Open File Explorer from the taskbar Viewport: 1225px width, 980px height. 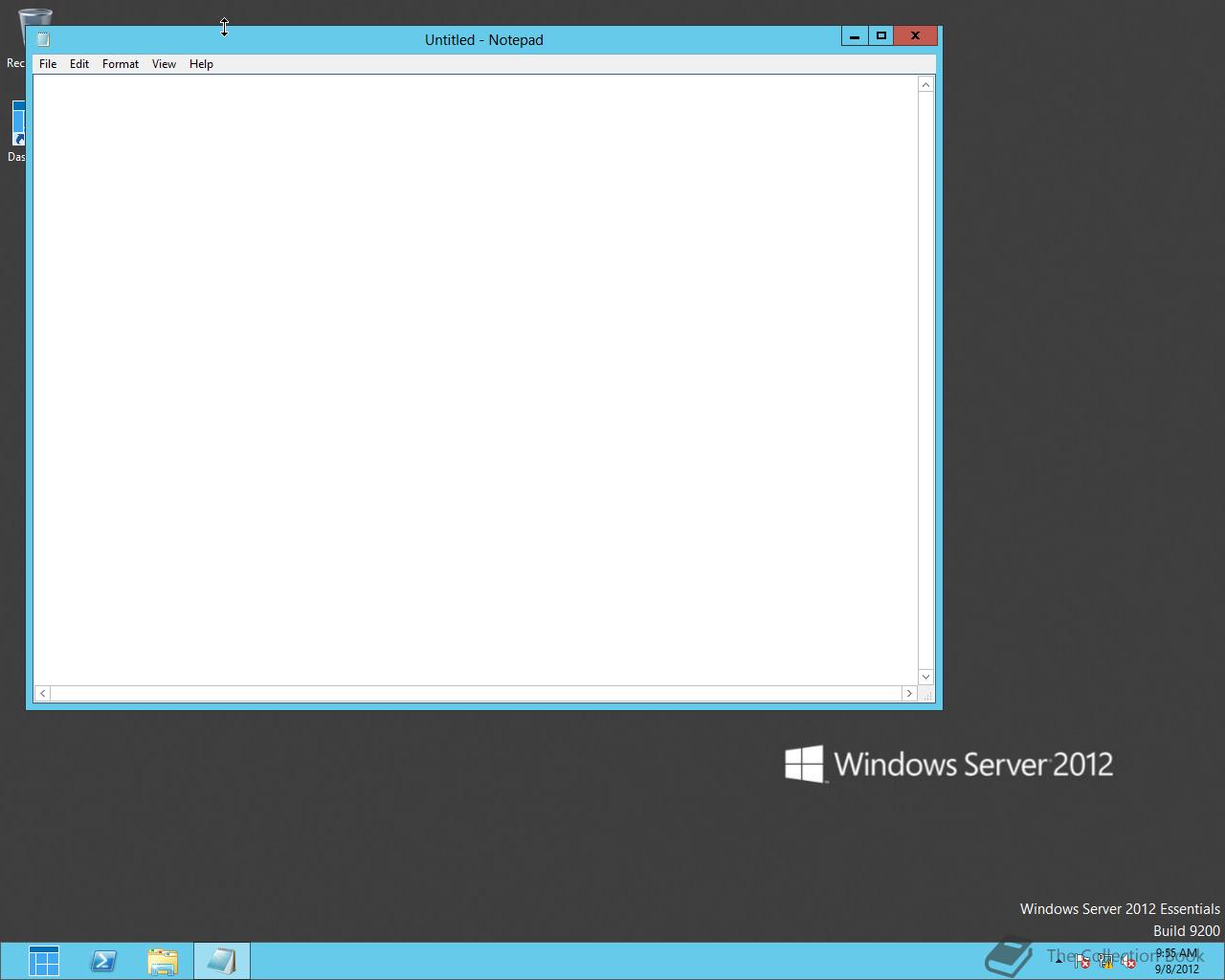click(x=163, y=961)
